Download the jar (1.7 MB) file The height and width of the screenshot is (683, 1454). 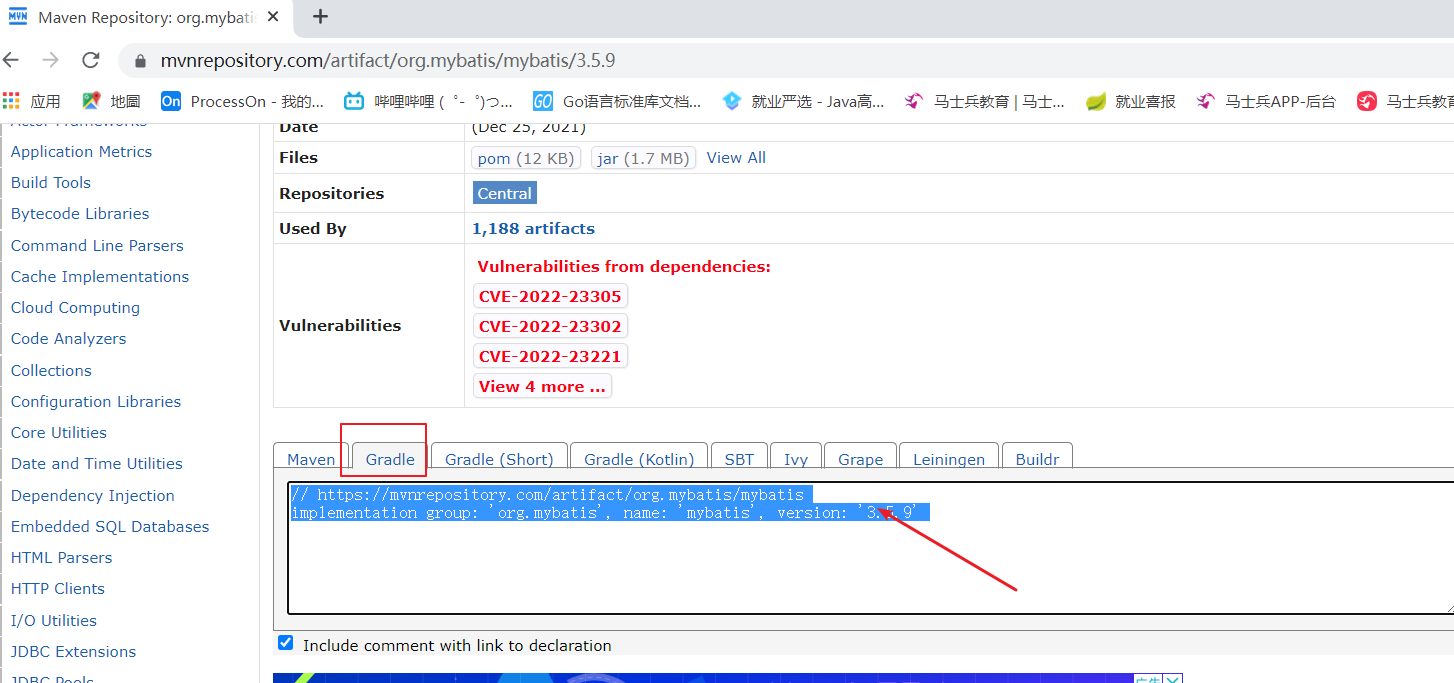[642, 158]
